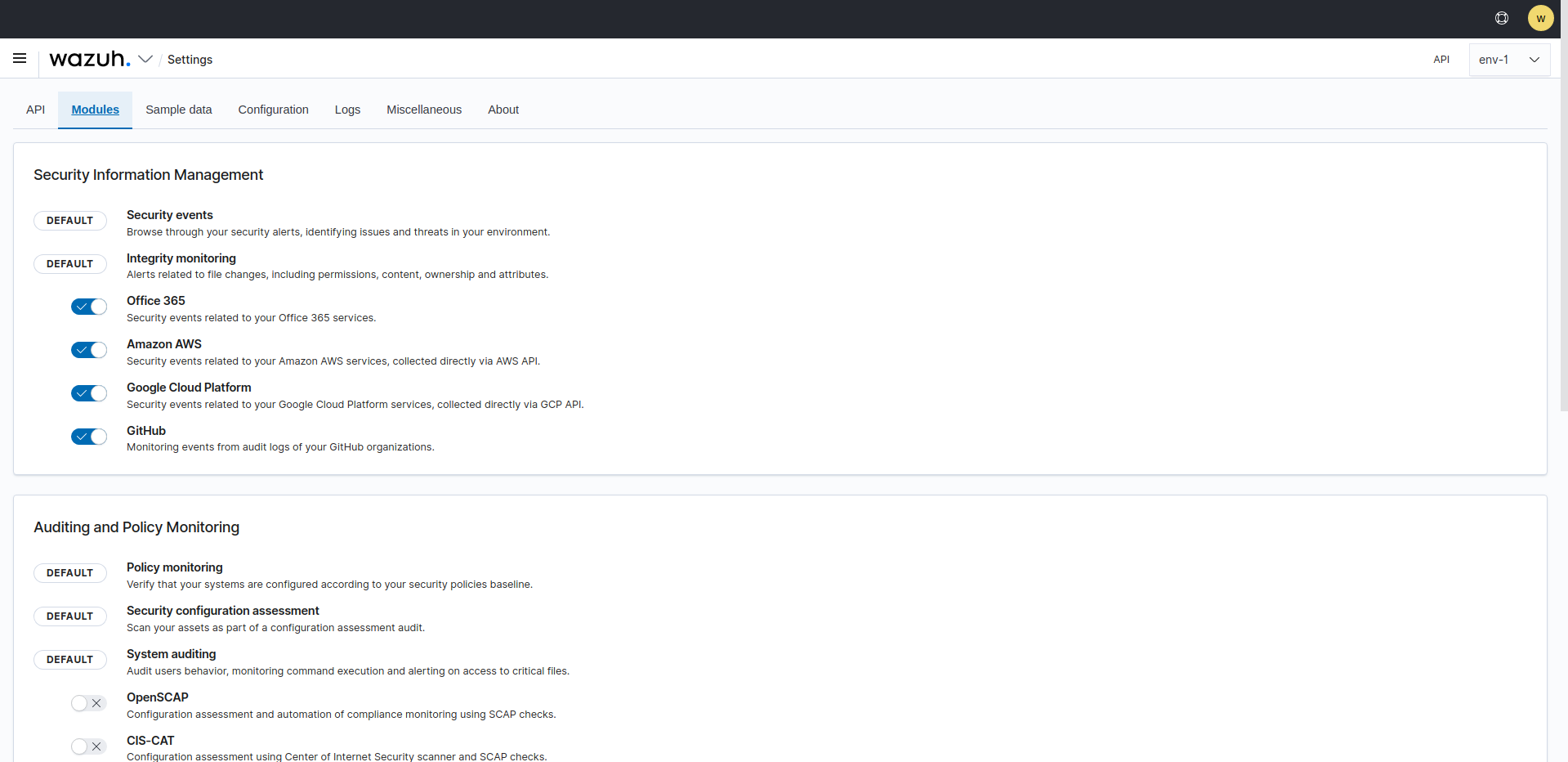Viewport: 1568px width, 762px height.
Task: Click the Security events title
Action: pyautogui.click(x=170, y=215)
